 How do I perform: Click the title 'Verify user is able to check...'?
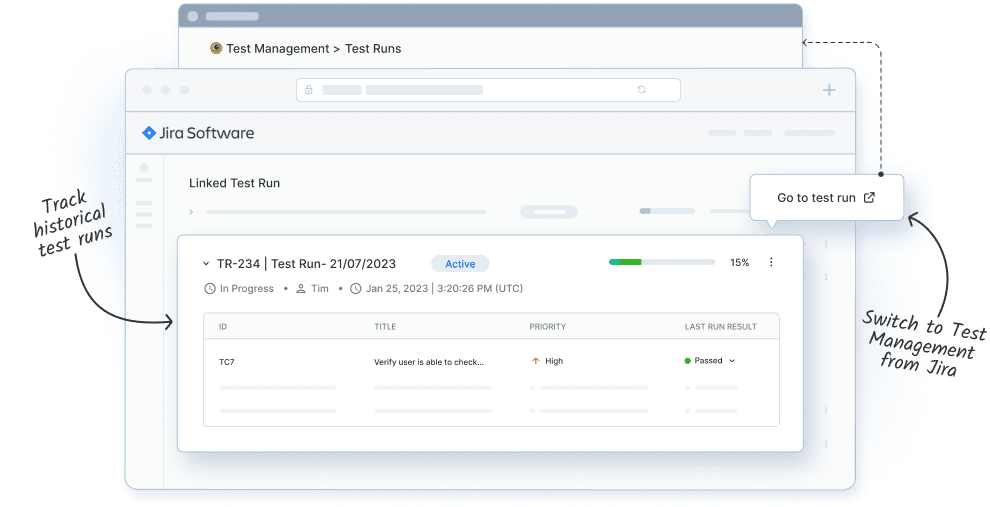click(x=429, y=362)
